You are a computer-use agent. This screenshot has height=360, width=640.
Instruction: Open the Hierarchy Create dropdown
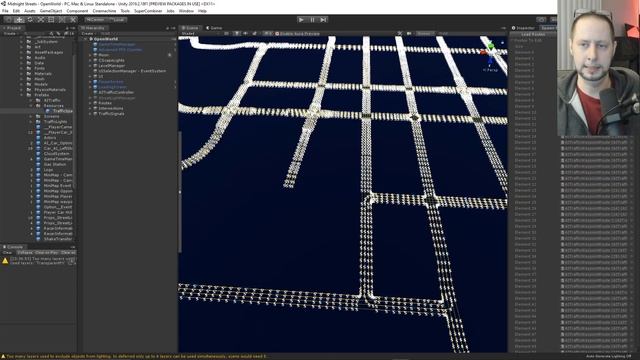point(88,33)
